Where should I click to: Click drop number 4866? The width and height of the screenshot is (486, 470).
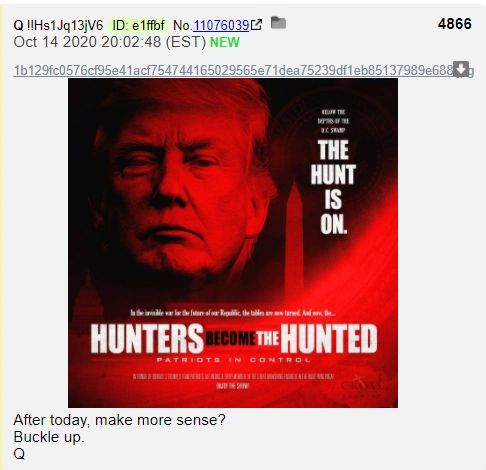[455, 24]
